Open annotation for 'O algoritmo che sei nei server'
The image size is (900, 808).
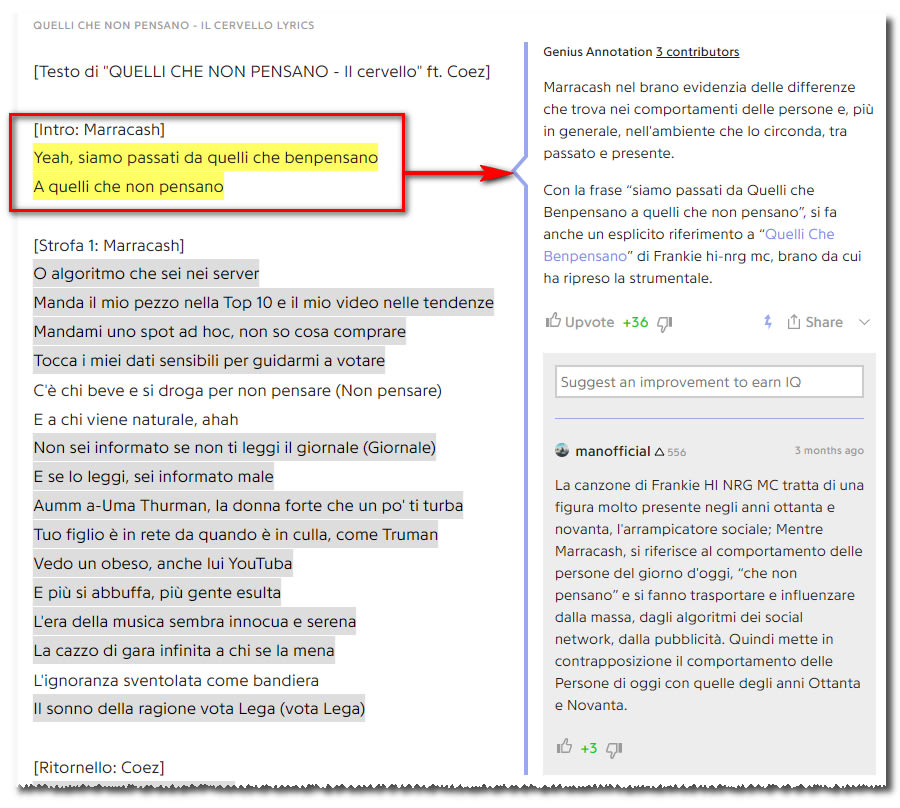146,273
